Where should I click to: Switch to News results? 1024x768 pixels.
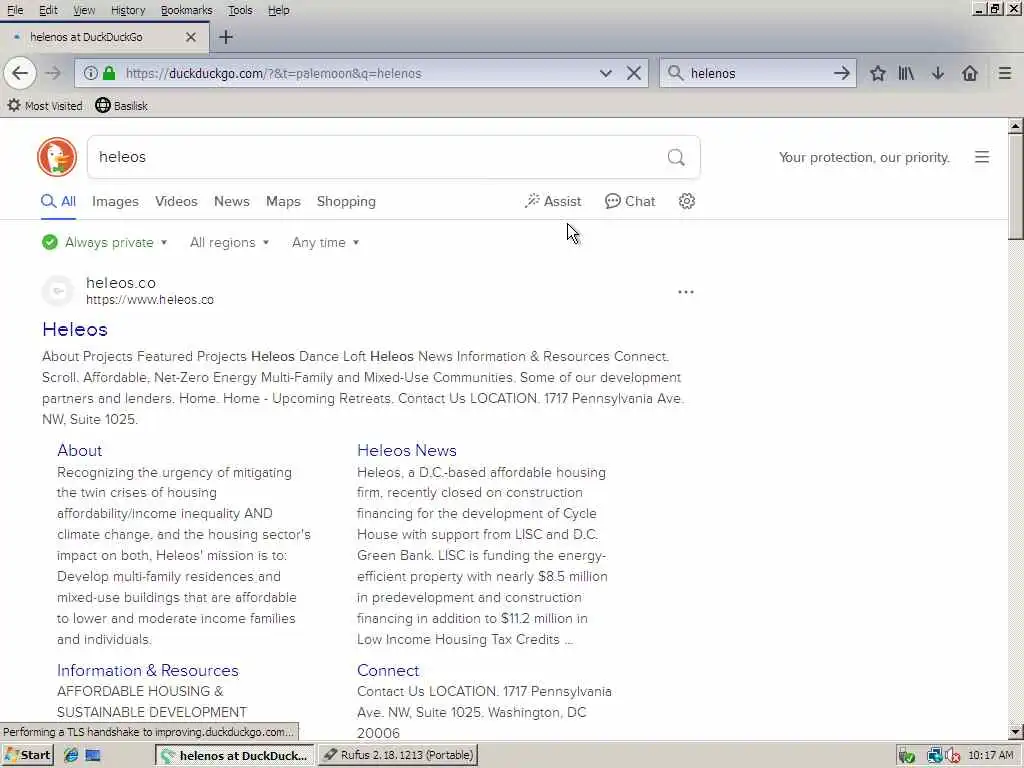pyautogui.click(x=232, y=201)
